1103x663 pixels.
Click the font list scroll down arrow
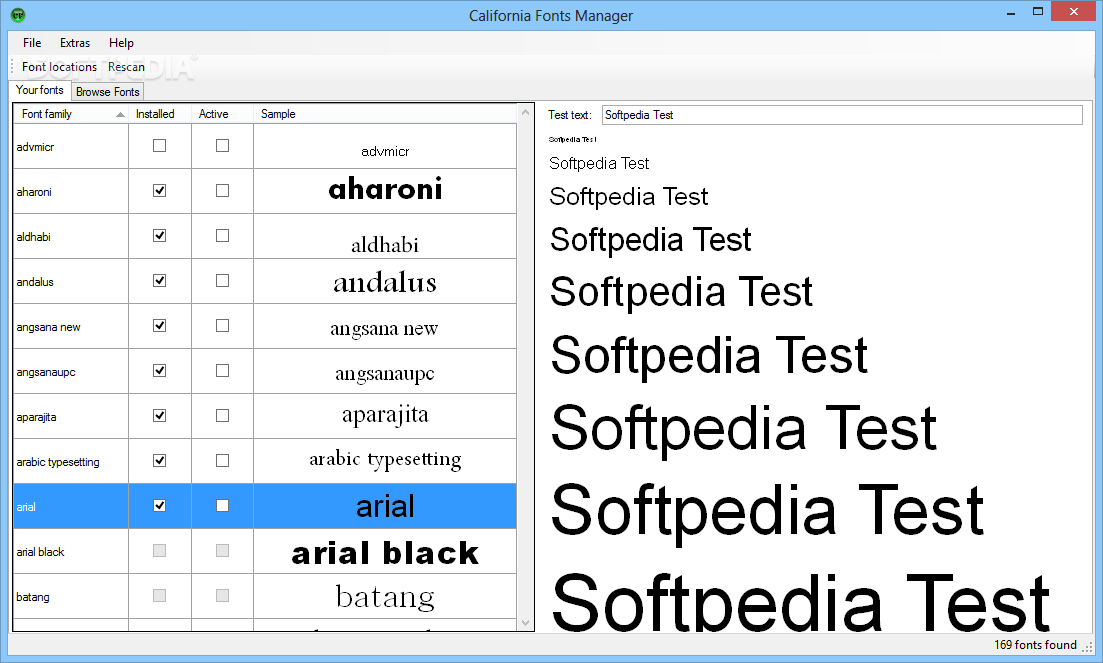pyautogui.click(x=525, y=623)
